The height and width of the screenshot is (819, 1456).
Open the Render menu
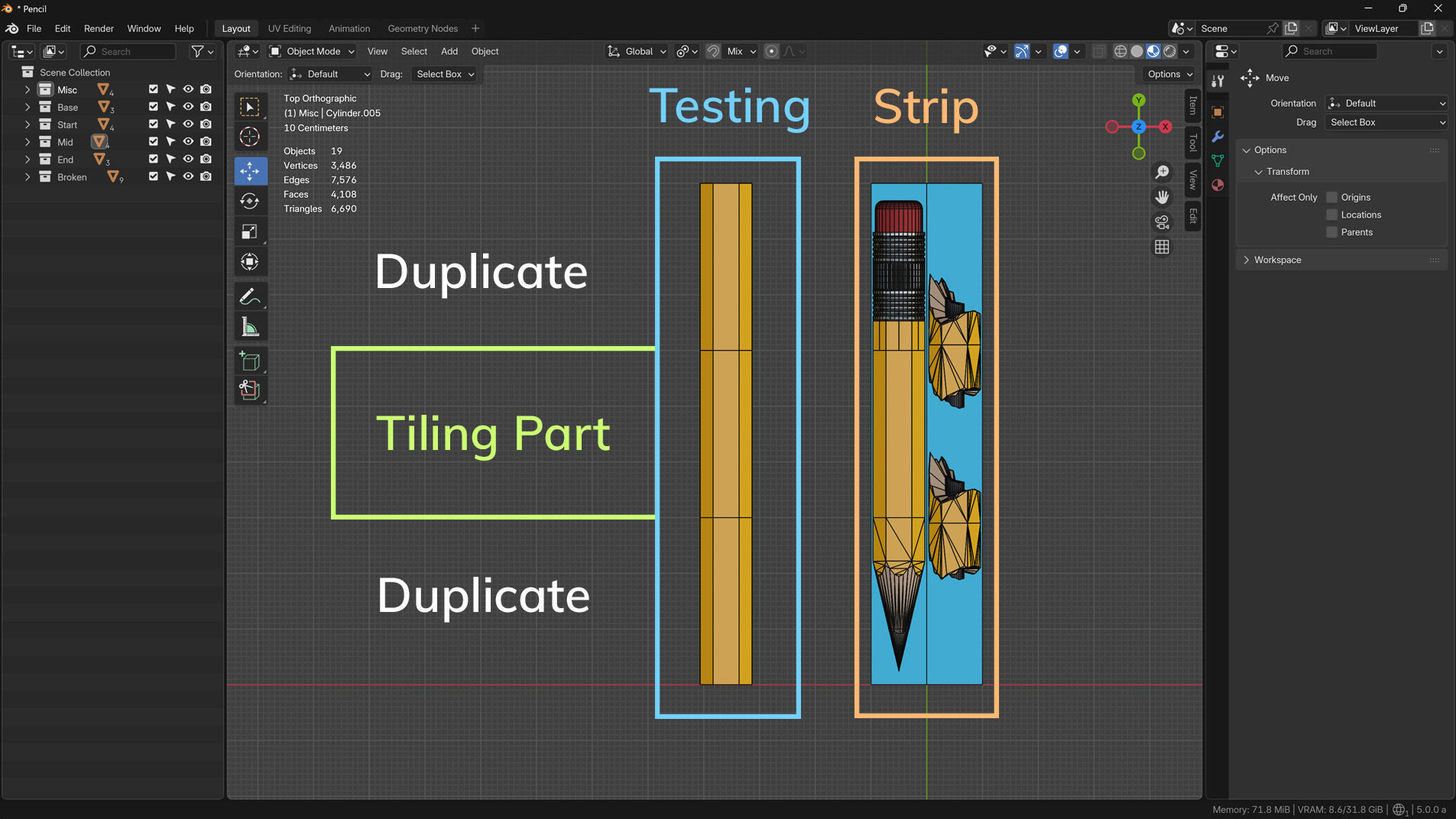99,28
